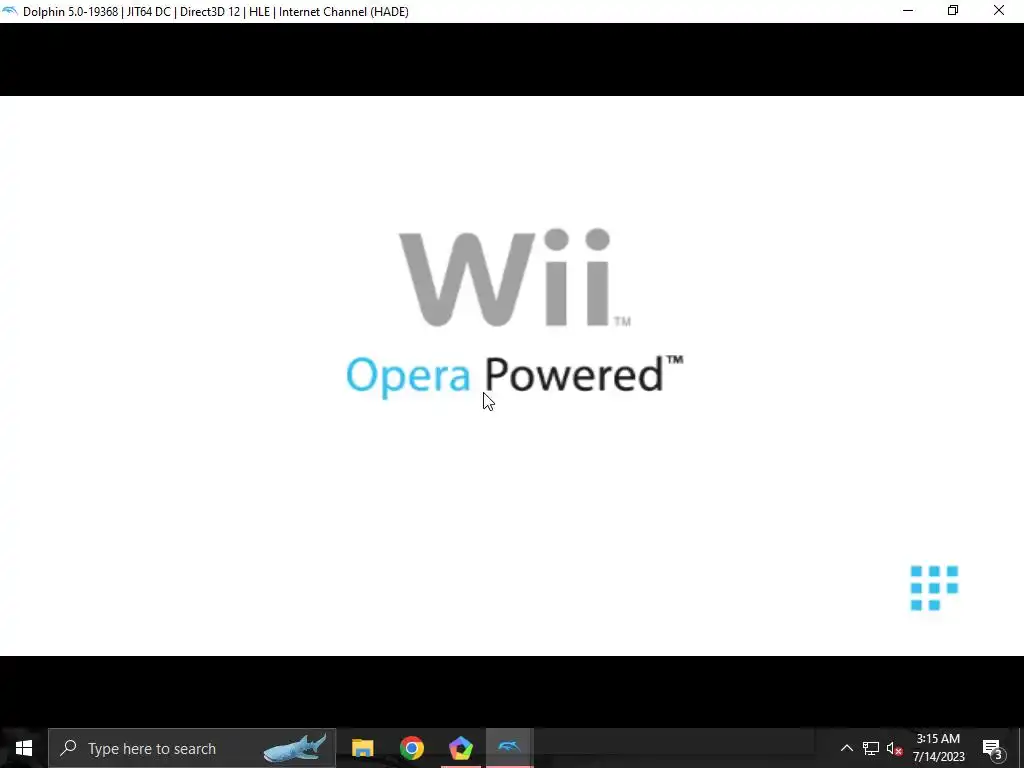Launch Google Chrome from the taskbar
The height and width of the screenshot is (768, 1024).
click(411, 748)
